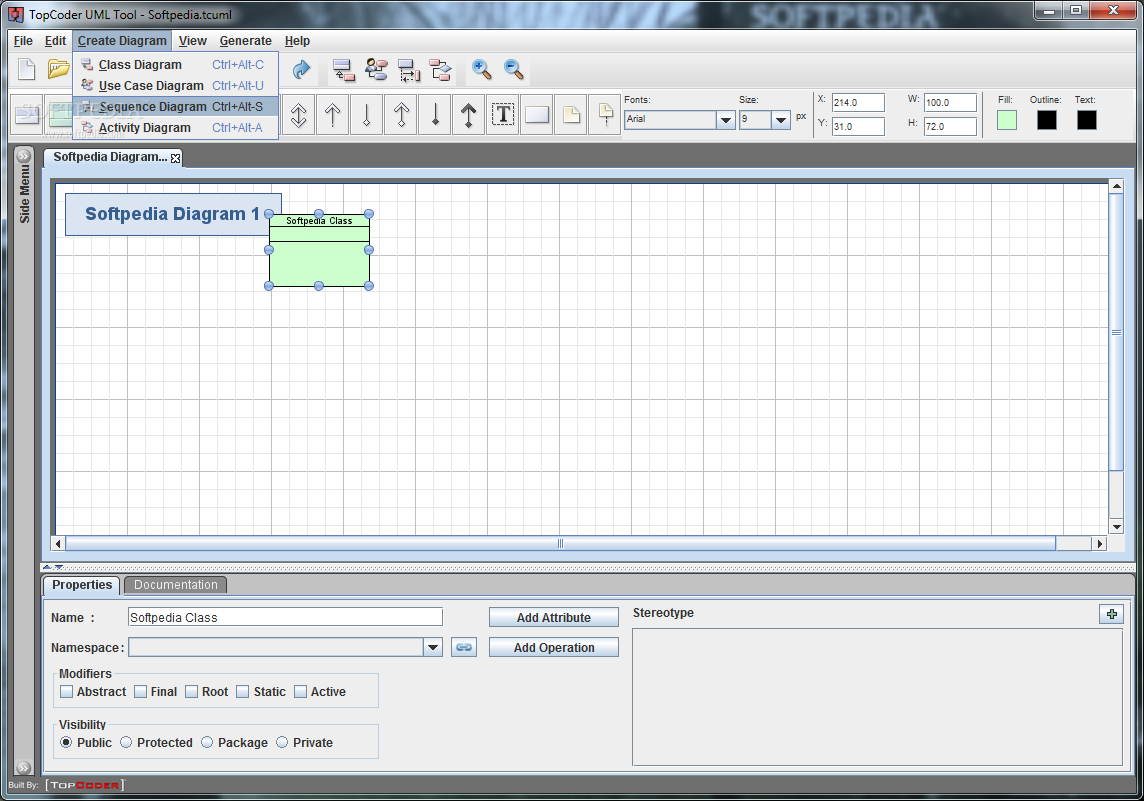
Task: Open the Text color swatch
Action: 1086,120
